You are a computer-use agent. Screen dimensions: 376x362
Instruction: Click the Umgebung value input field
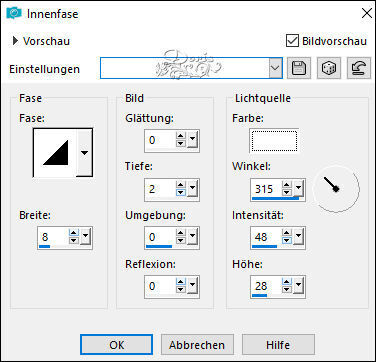pos(160,237)
